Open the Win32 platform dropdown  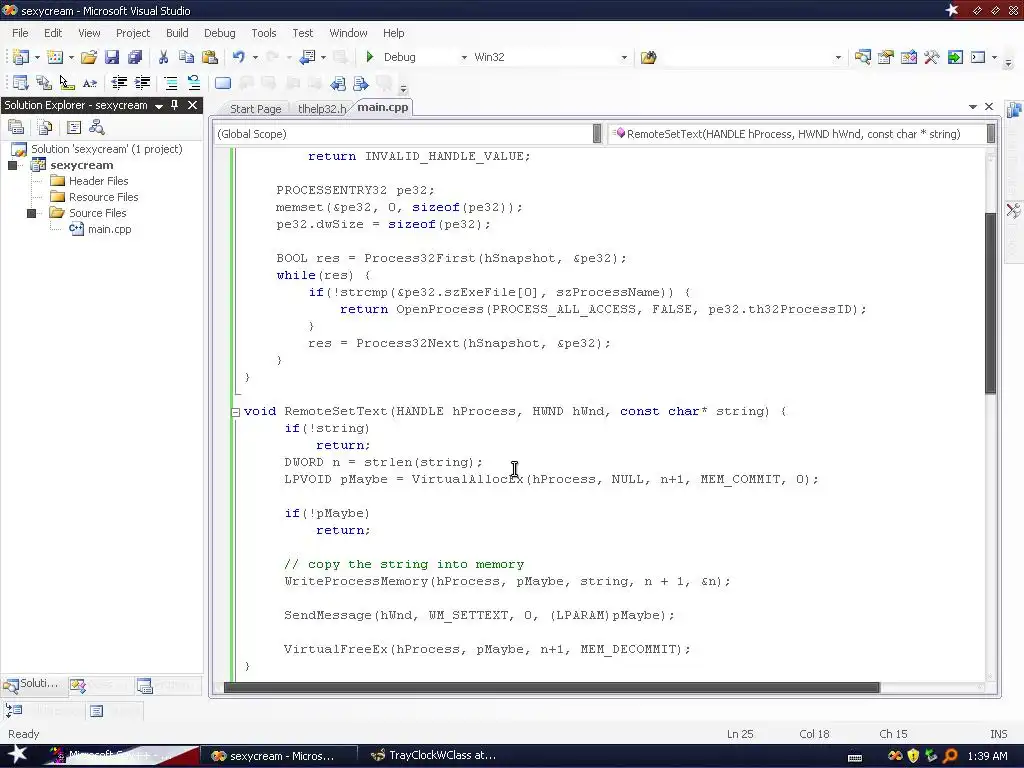click(624, 57)
